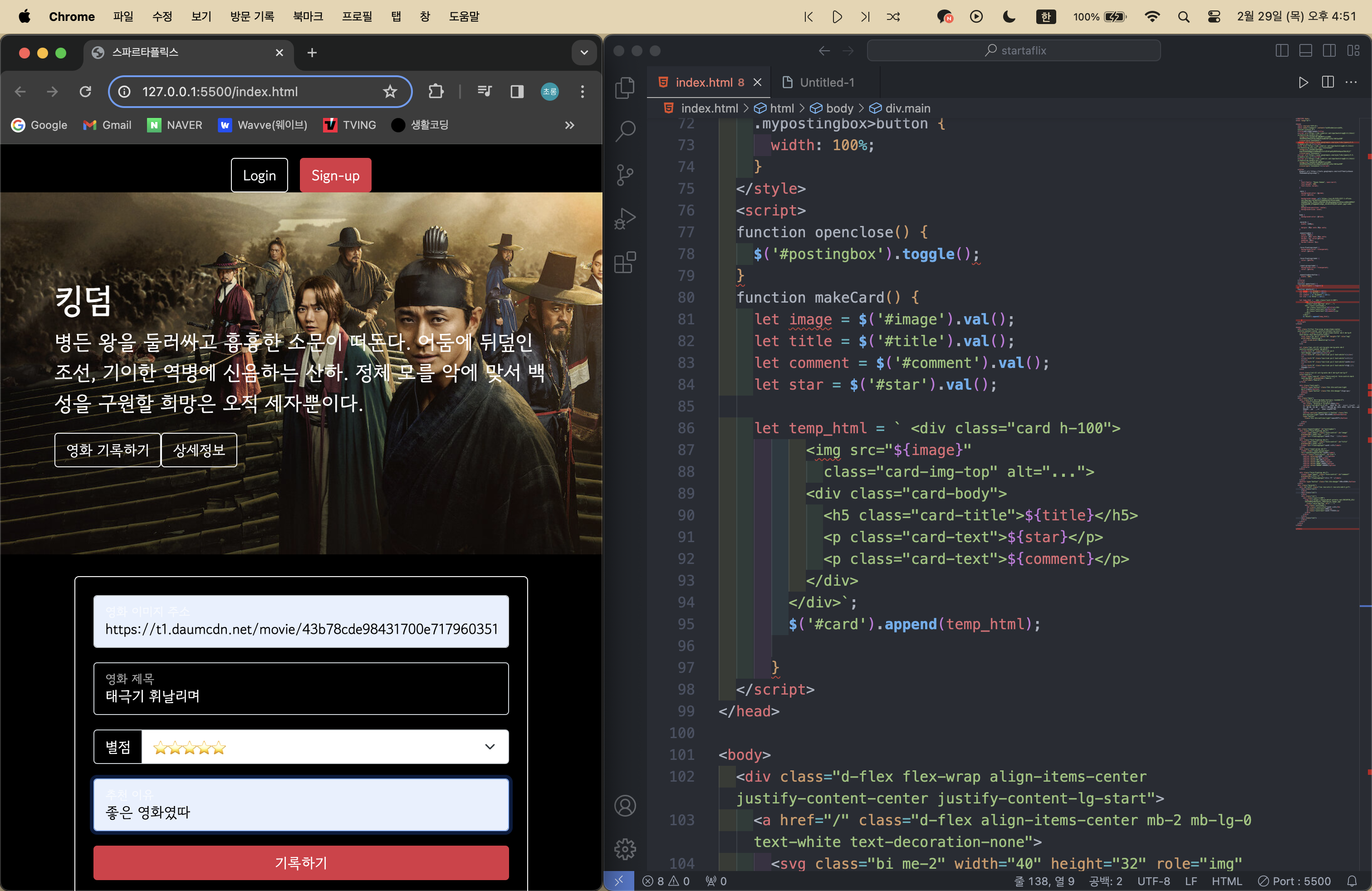Click the remote window indicator in status bar
Screen dimensions: 1372x891
pyautogui.click(x=618, y=881)
